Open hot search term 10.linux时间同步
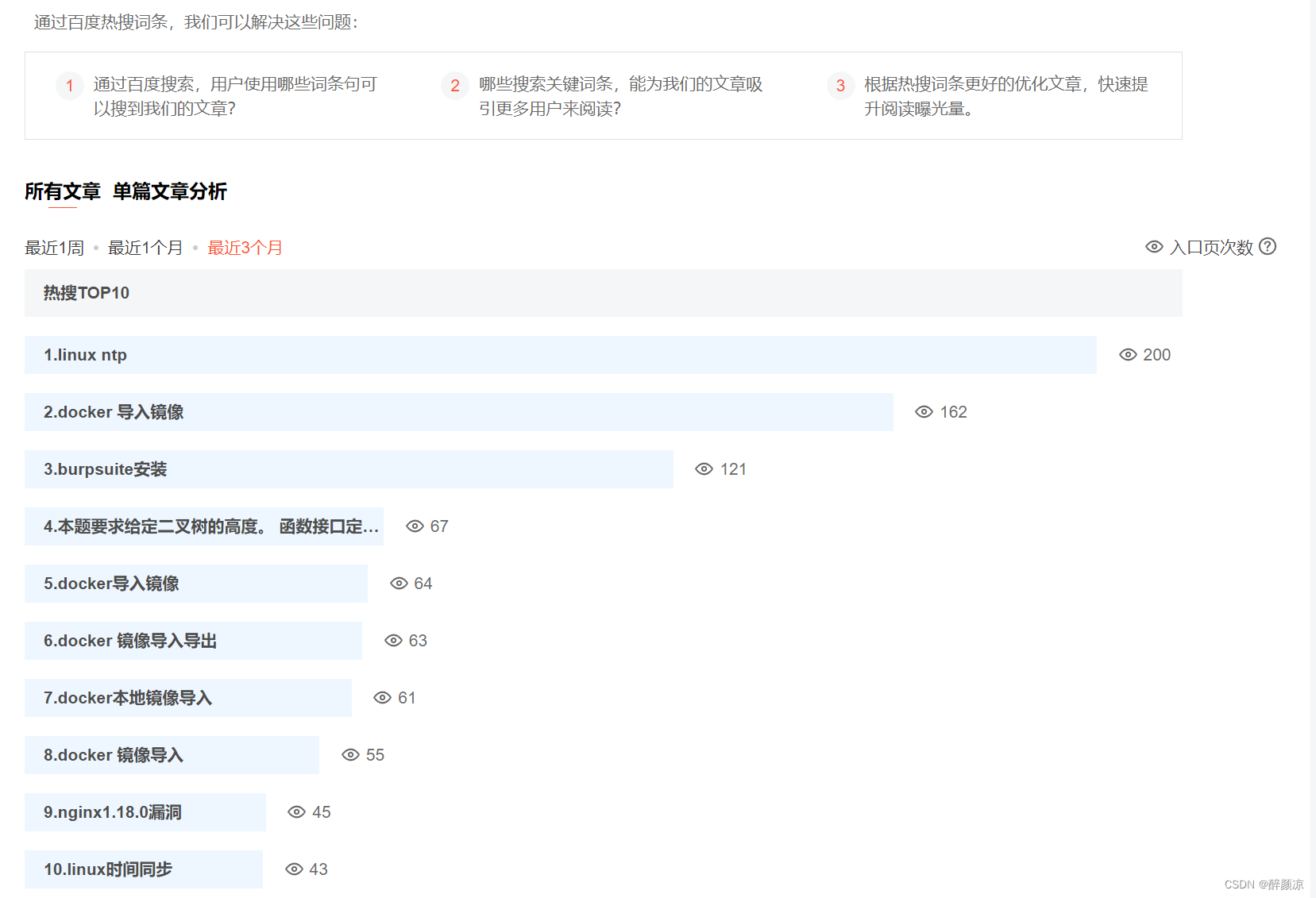Screen dimensions: 1316x898 coord(144,869)
